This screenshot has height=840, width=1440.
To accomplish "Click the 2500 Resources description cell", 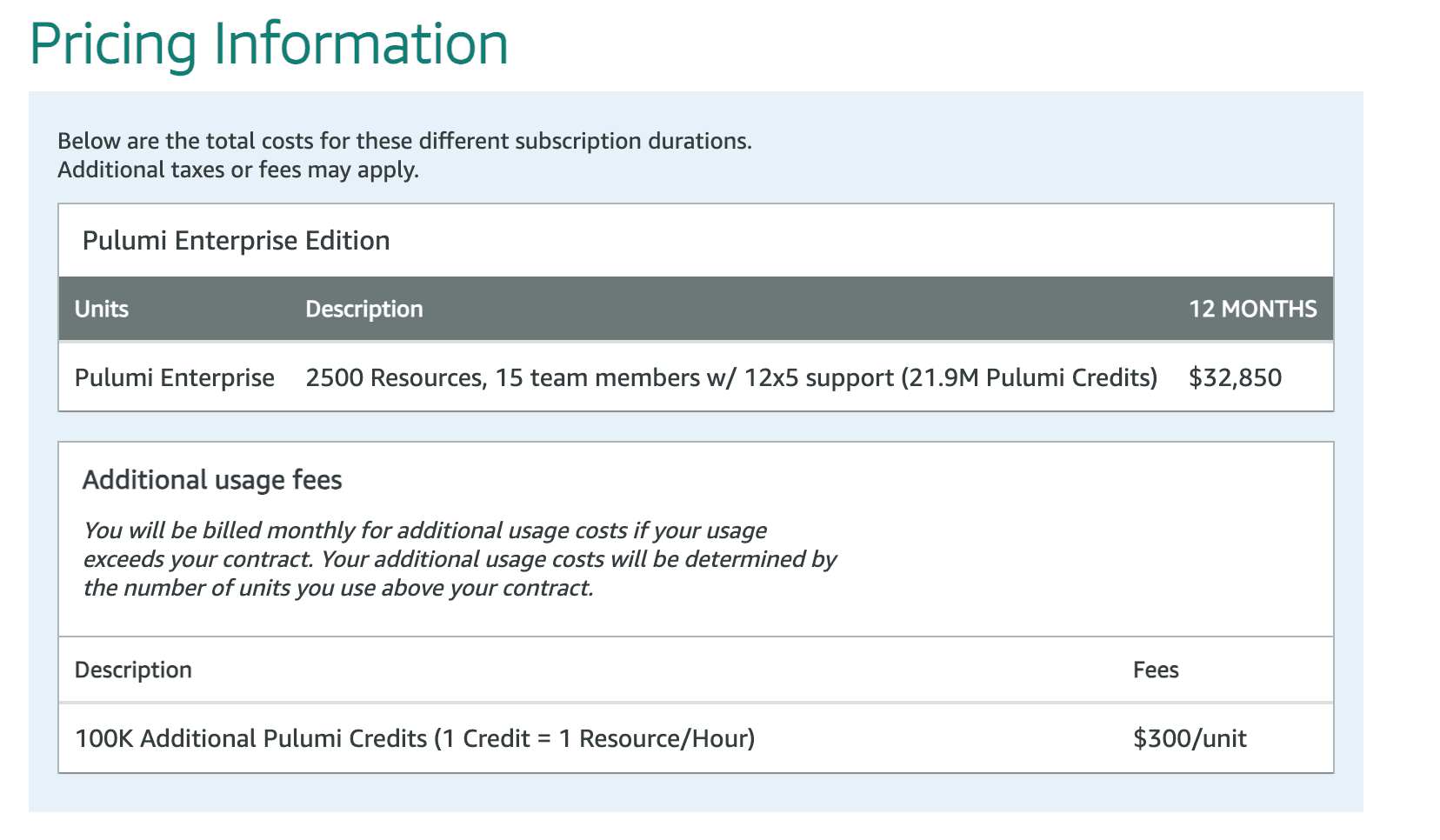I will tap(731, 378).
